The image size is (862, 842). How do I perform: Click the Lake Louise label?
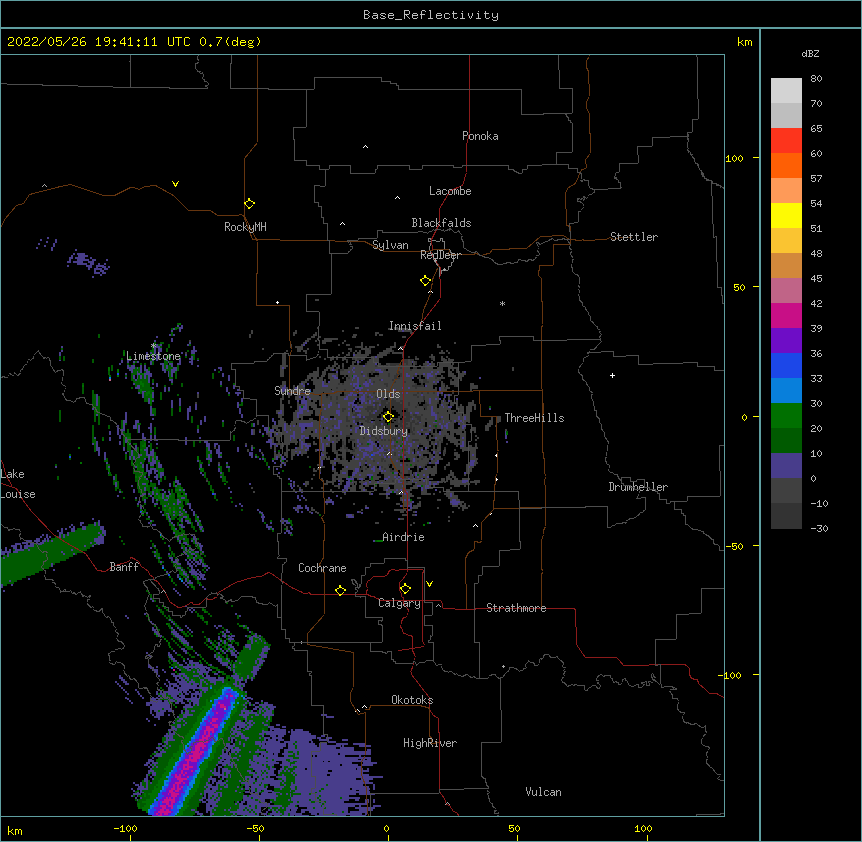(18, 484)
